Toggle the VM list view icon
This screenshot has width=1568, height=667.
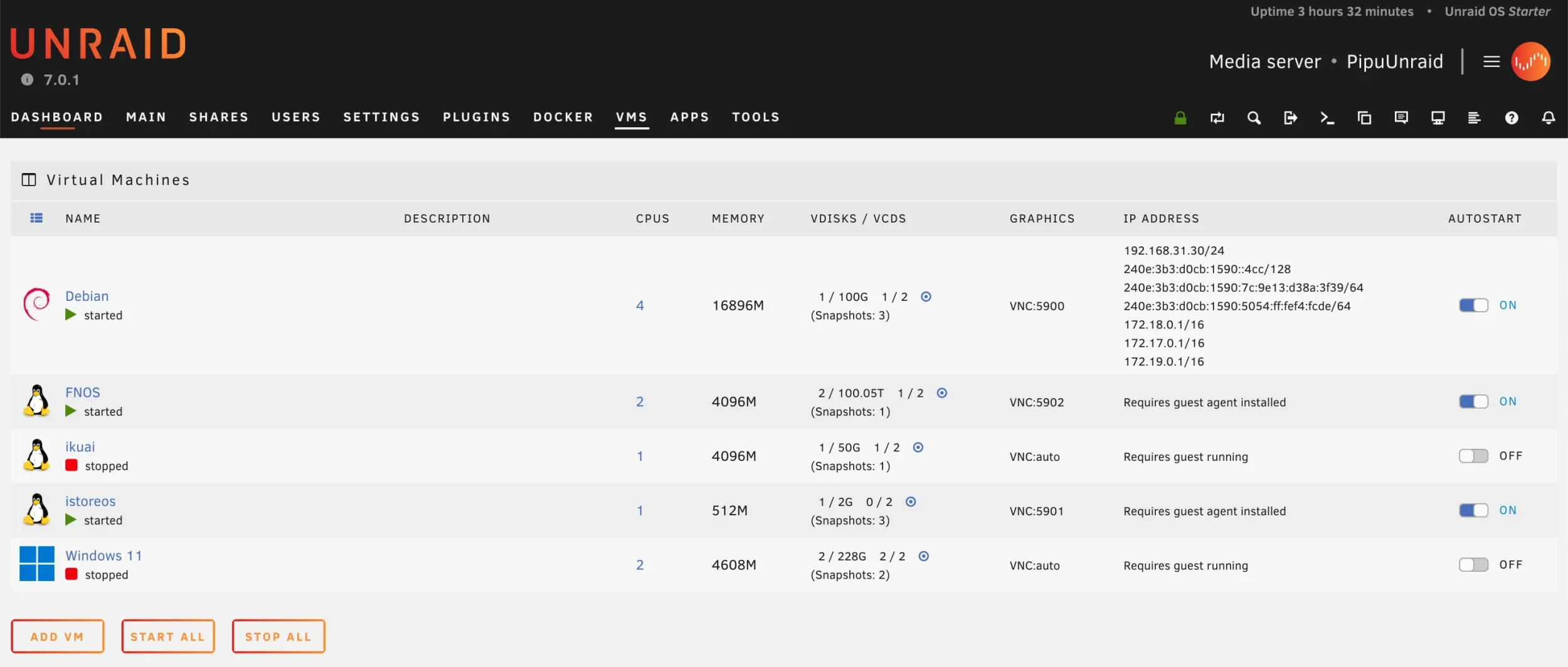(36, 218)
